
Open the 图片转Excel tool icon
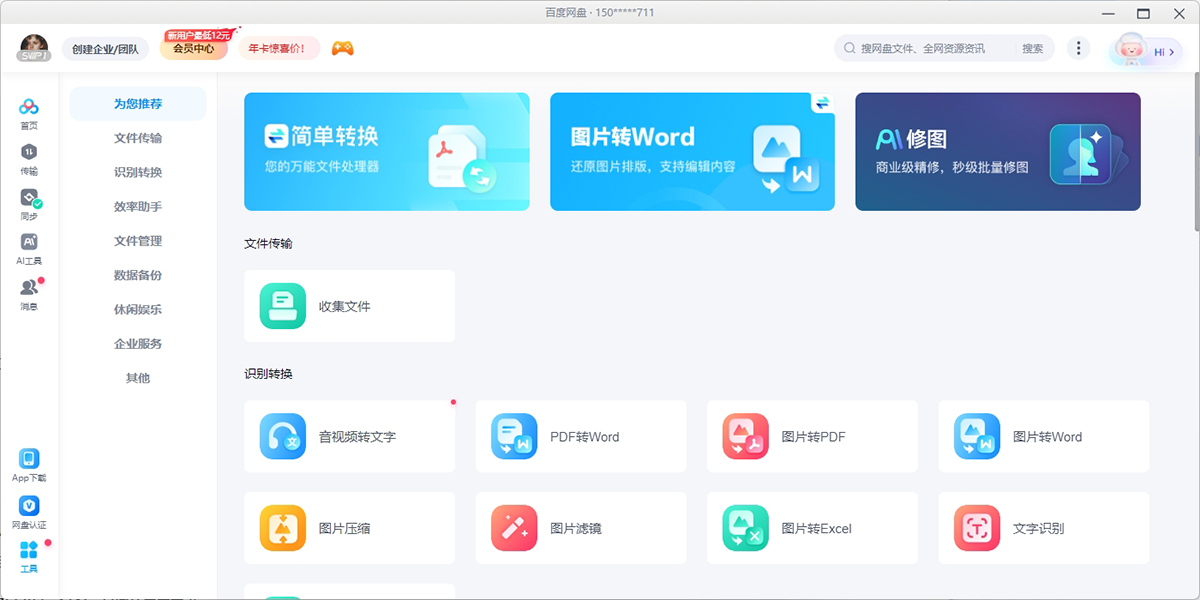pyautogui.click(x=745, y=528)
